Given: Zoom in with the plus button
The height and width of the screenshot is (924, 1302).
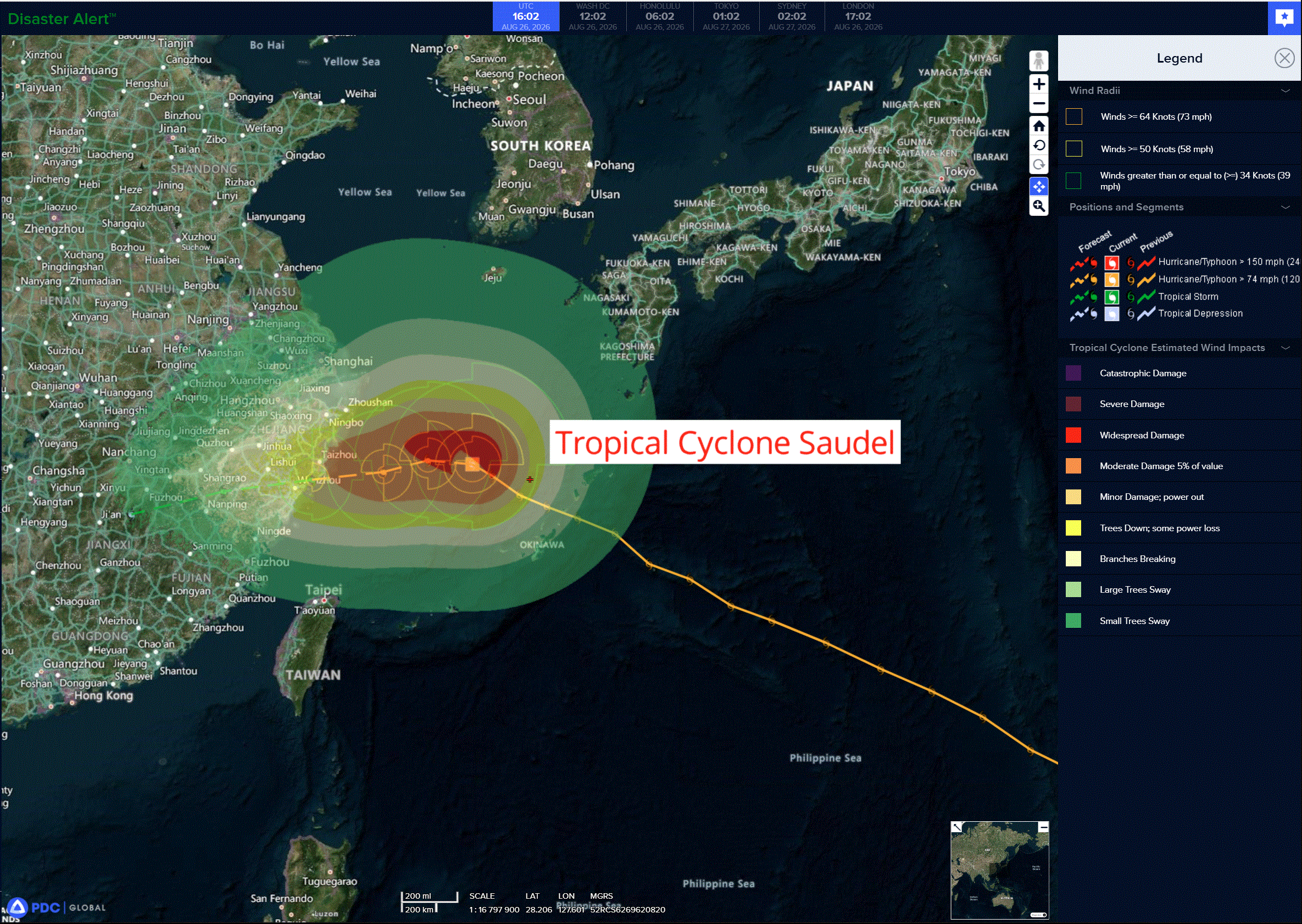Looking at the screenshot, I should point(1038,84).
